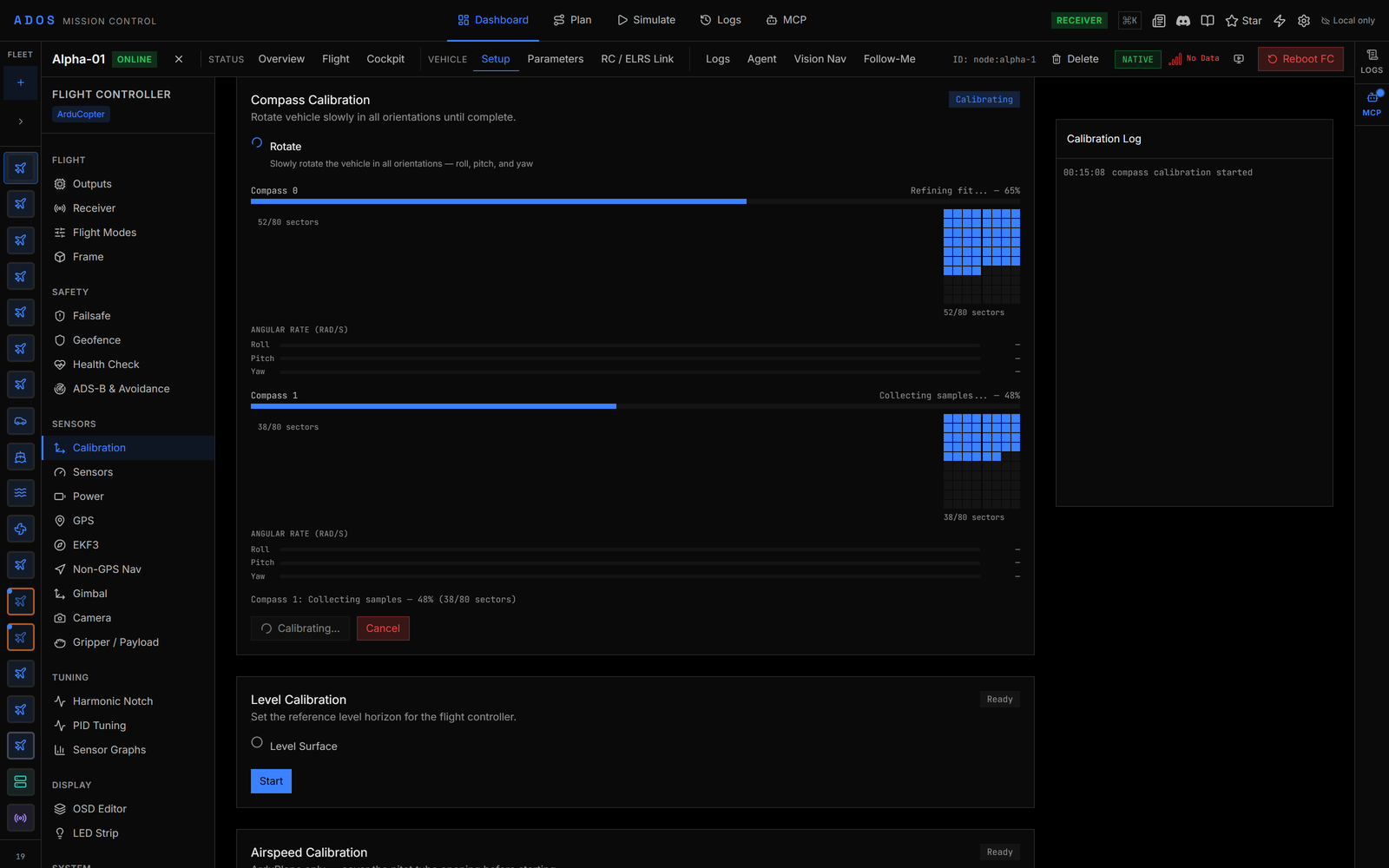Select the boat vehicle in fleet
The height and width of the screenshot is (868, 1389).
[x=20, y=457]
